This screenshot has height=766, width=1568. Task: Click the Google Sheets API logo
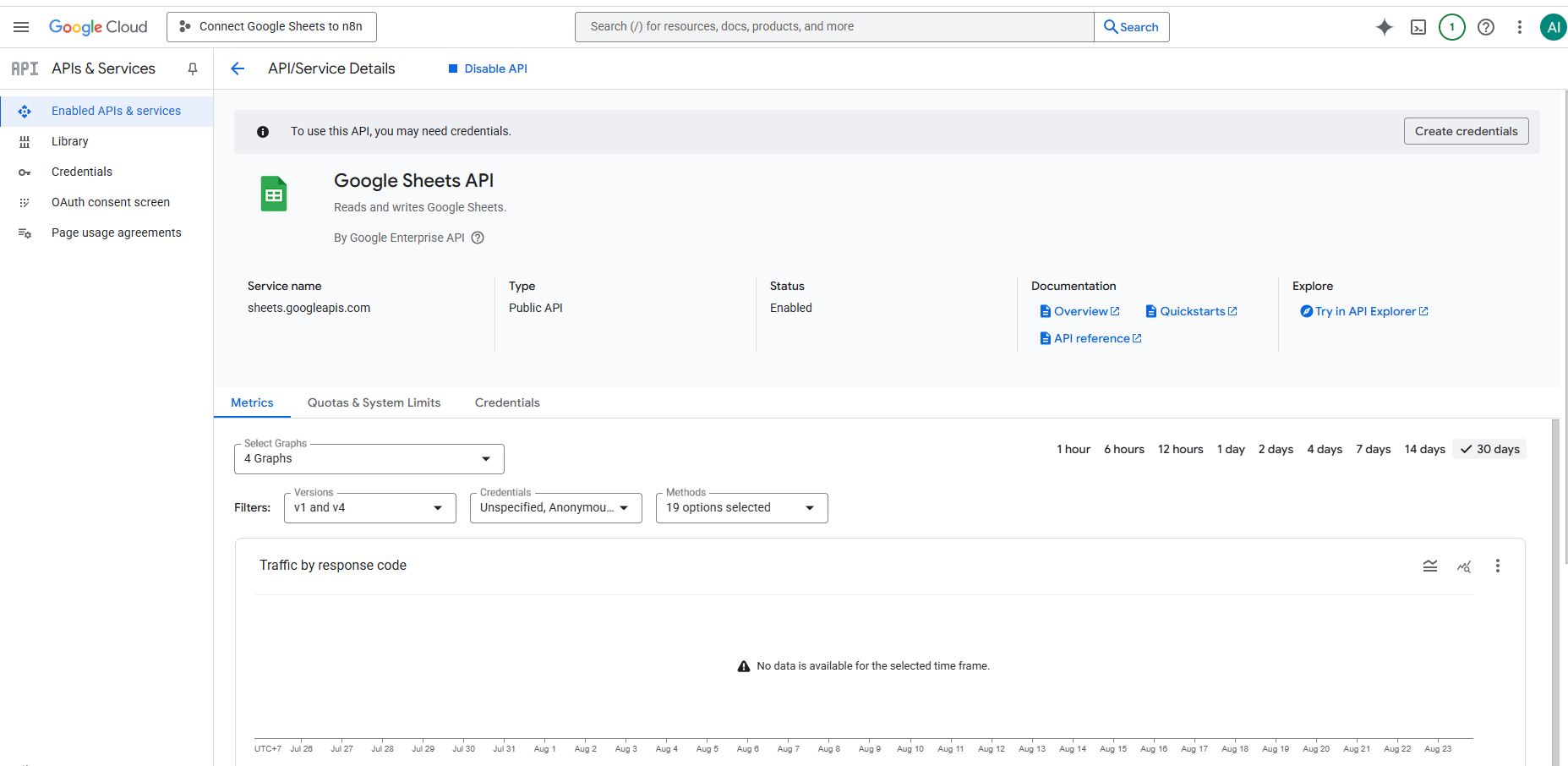274,194
